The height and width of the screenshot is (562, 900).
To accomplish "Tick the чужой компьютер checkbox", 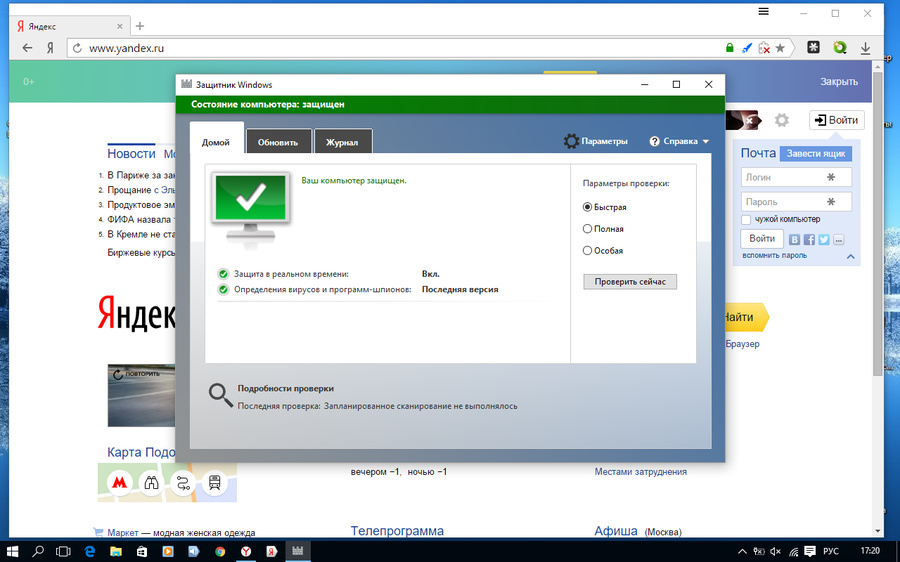I will coord(746,219).
